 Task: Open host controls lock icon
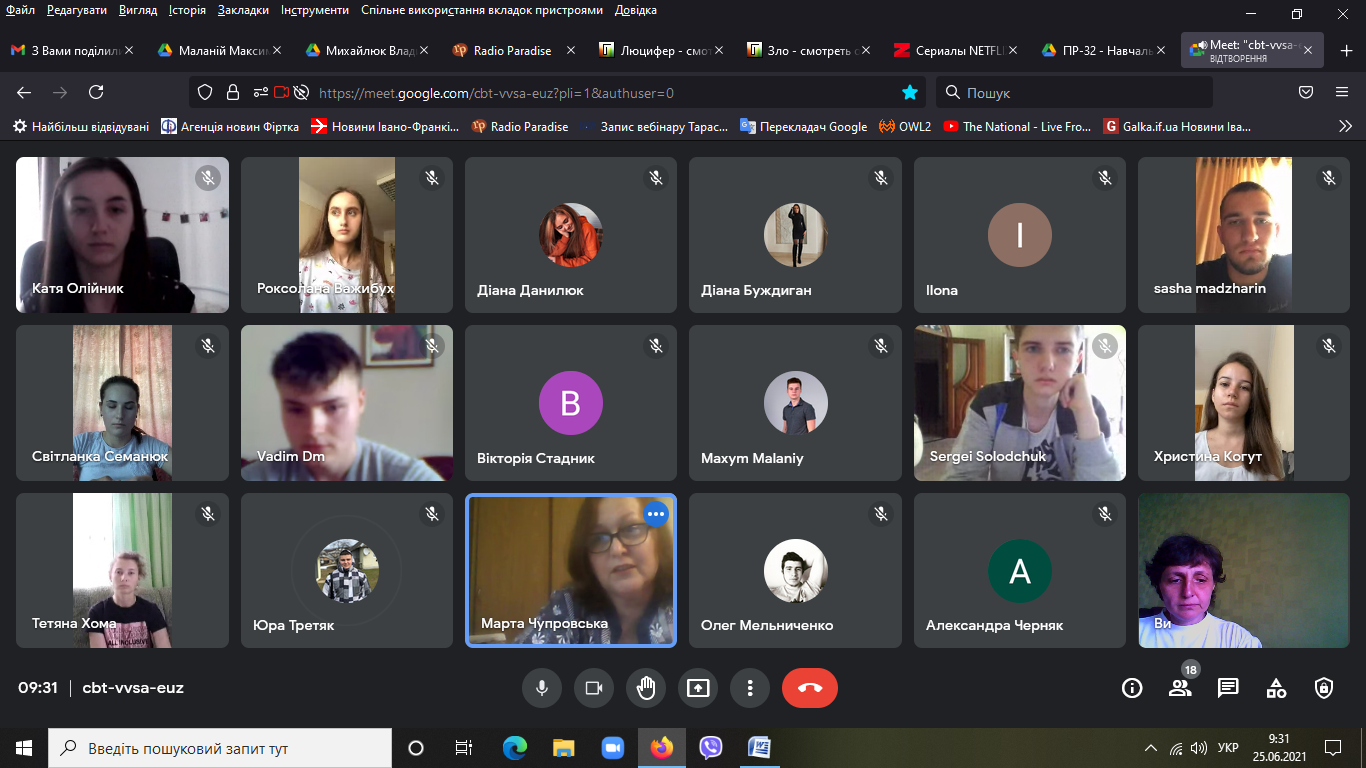[1324, 688]
